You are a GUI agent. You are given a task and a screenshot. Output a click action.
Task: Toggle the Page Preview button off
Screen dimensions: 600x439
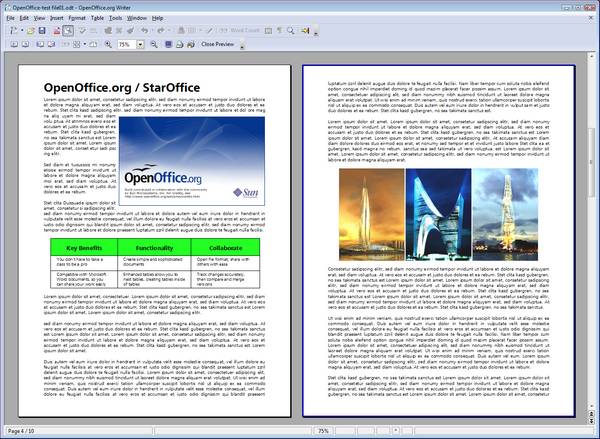click(68, 31)
